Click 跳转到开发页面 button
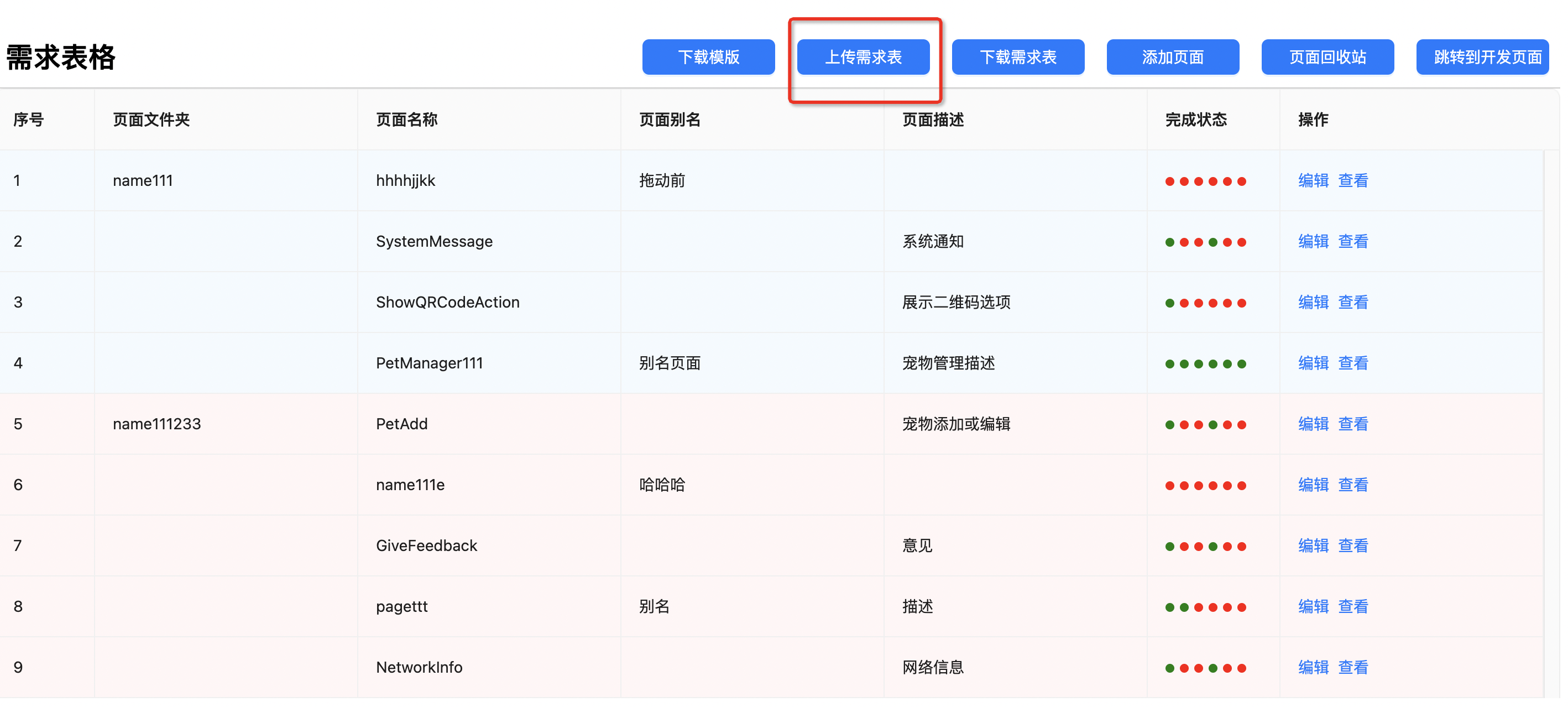The height and width of the screenshot is (707, 1568). click(1482, 57)
